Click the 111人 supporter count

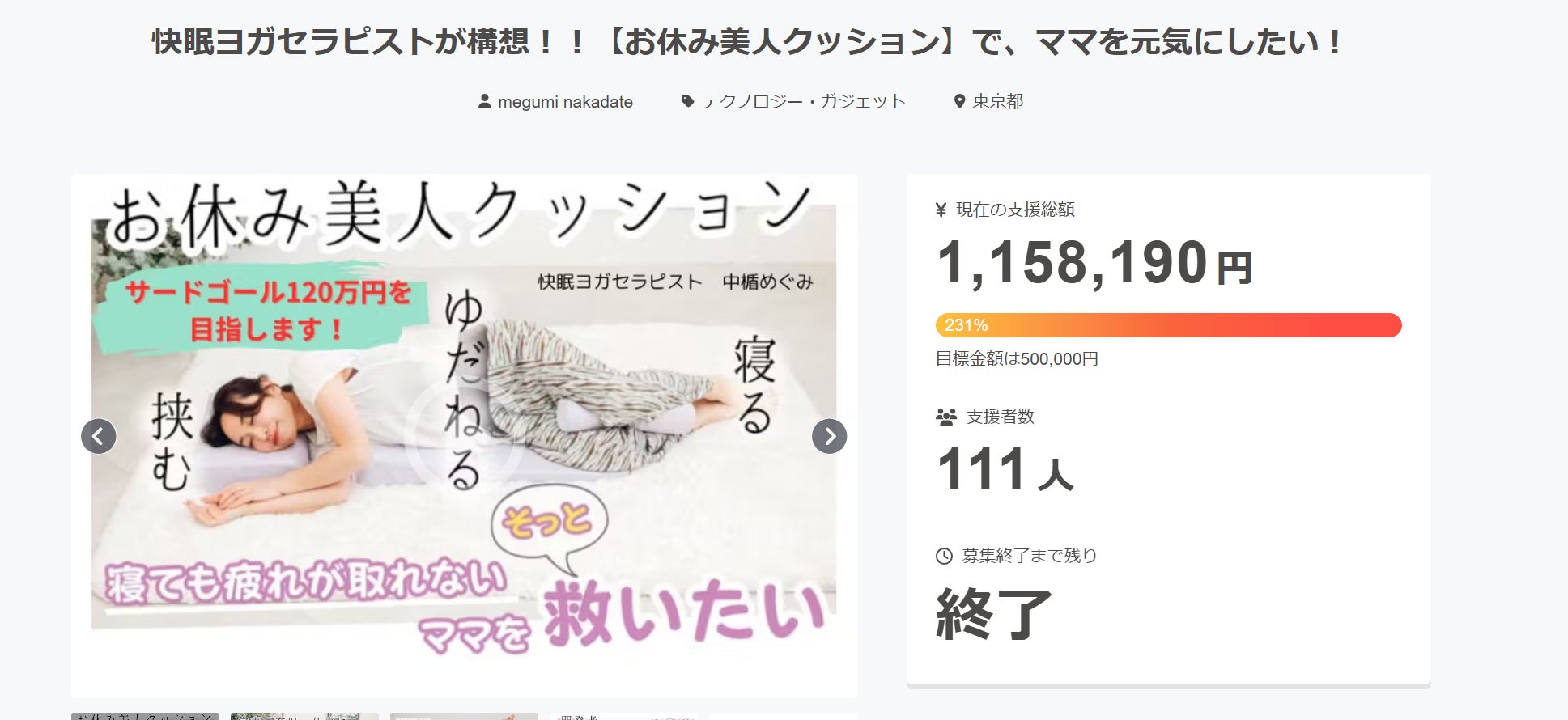(1005, 470)
